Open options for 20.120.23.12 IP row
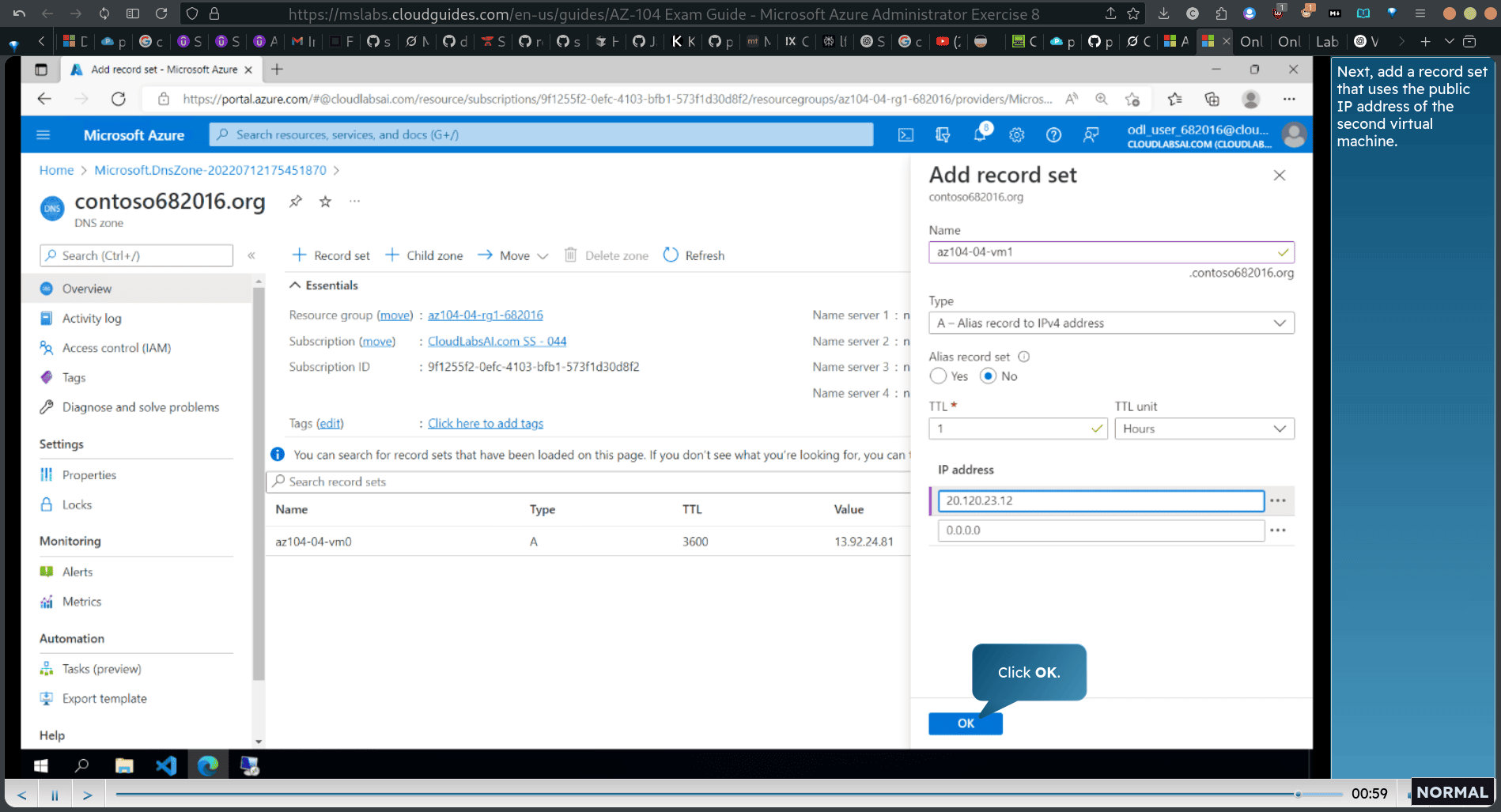The image size is (1501, 812). pos(1278,500)
